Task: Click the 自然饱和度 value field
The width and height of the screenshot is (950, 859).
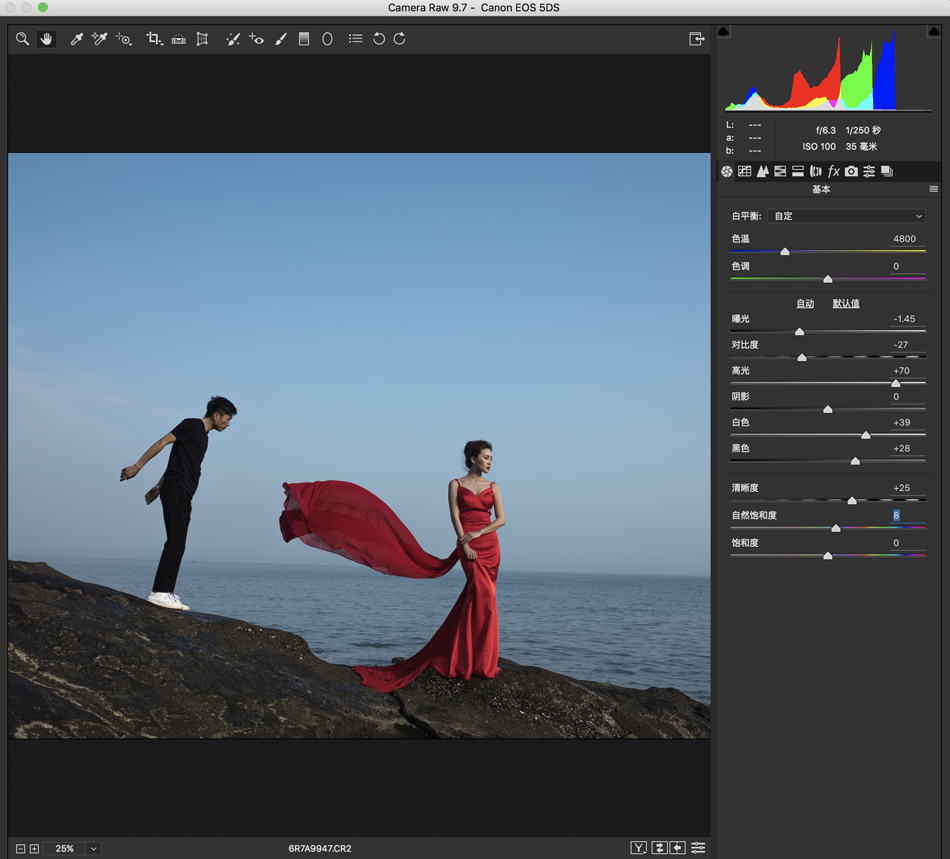Action: tap(908, 516)
